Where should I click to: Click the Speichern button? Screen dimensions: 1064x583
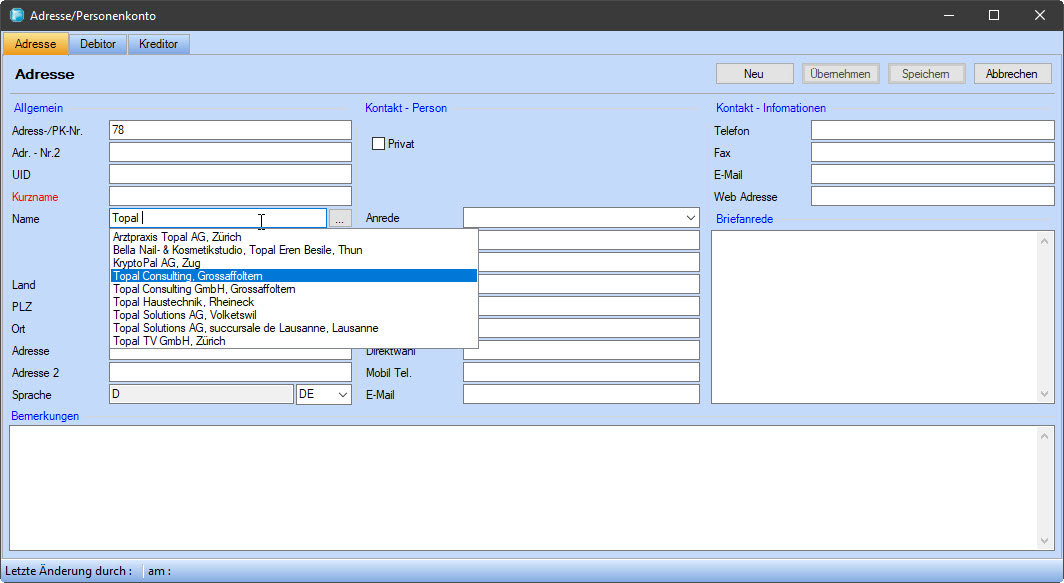pos(926,74)
